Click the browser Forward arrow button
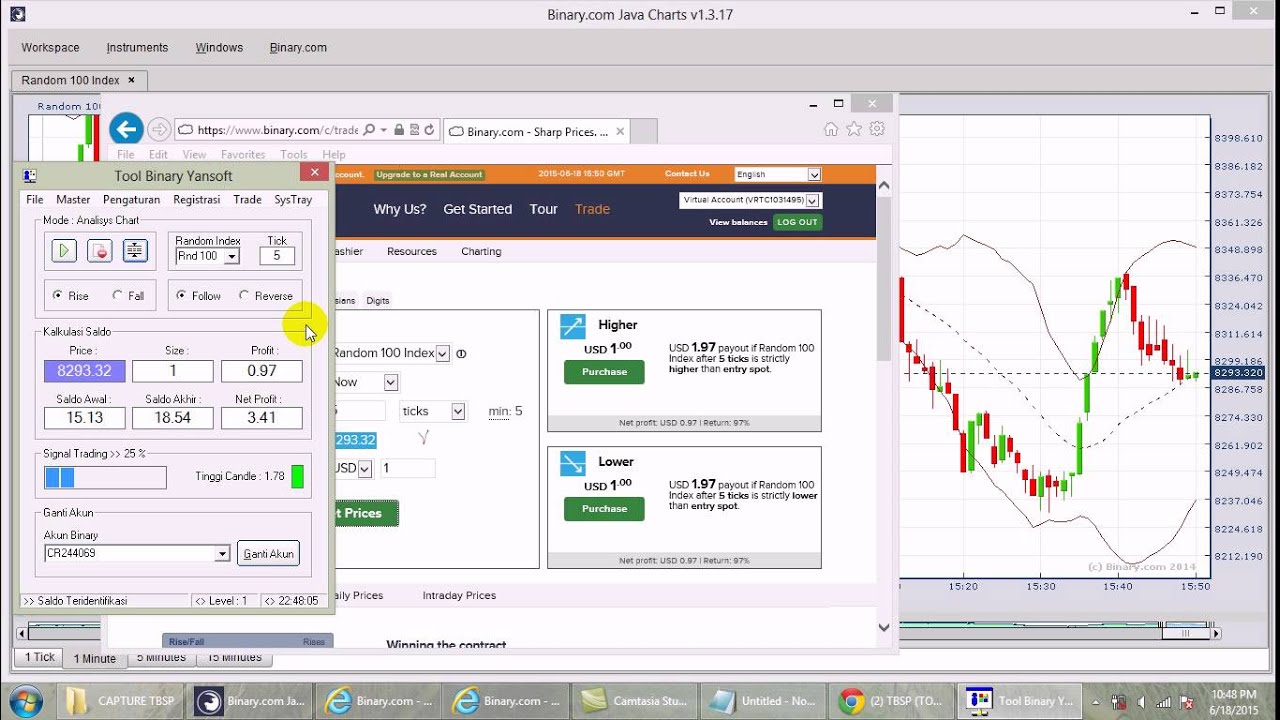Screen dimensions: 1280x720 pos(158,129)
